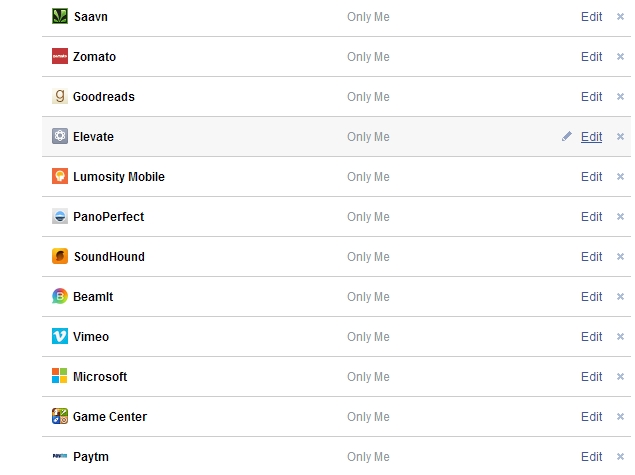Screen dimensions: 635x475
Task: Edit the Paytm app settings
Action: (x=591, y=457)
